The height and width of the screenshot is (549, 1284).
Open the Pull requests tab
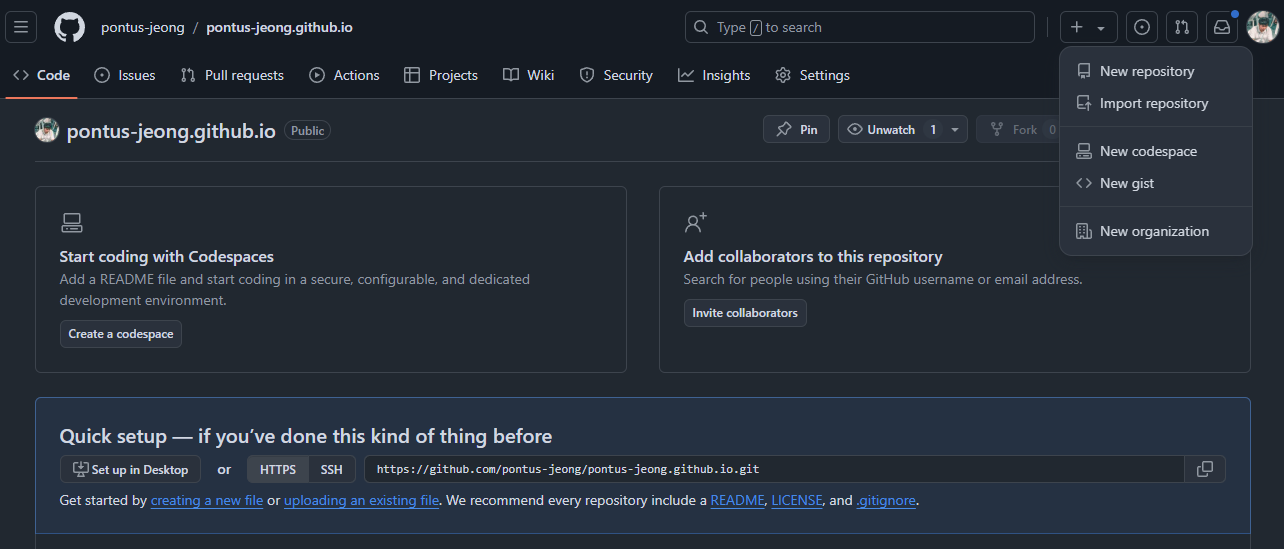coord(232,75)
